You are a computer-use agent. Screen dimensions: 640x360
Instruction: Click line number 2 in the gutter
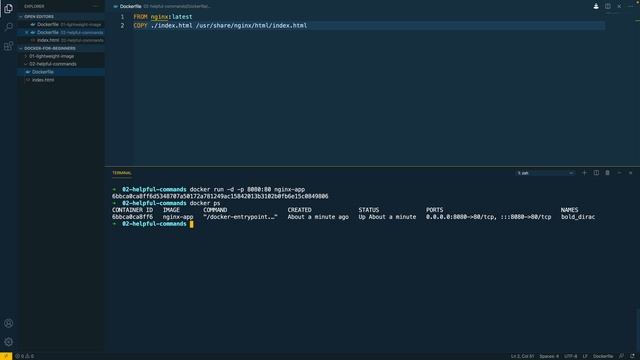pos(122,25)
